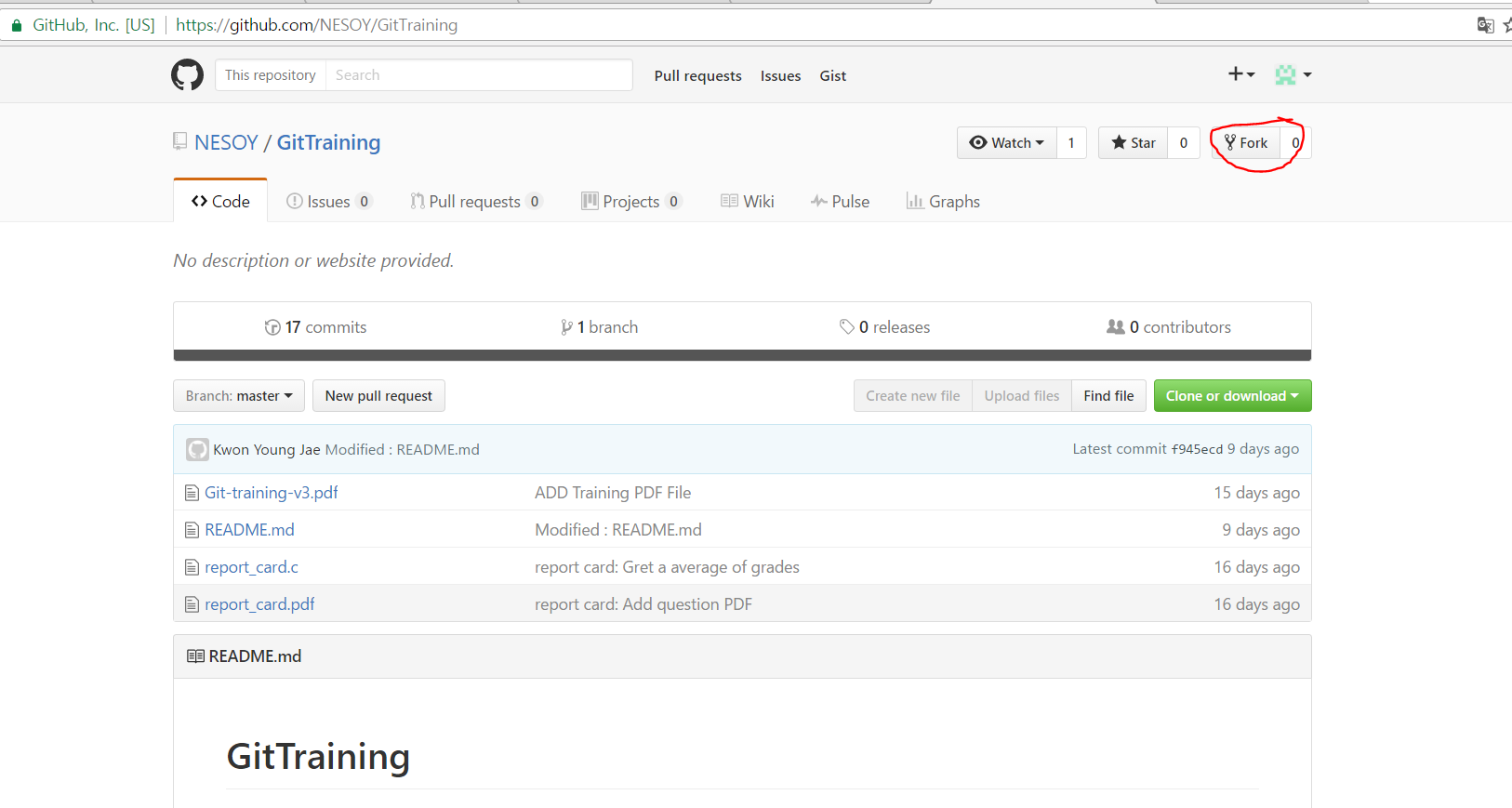Switch to the Projects tab

click(x=631, y=201)
